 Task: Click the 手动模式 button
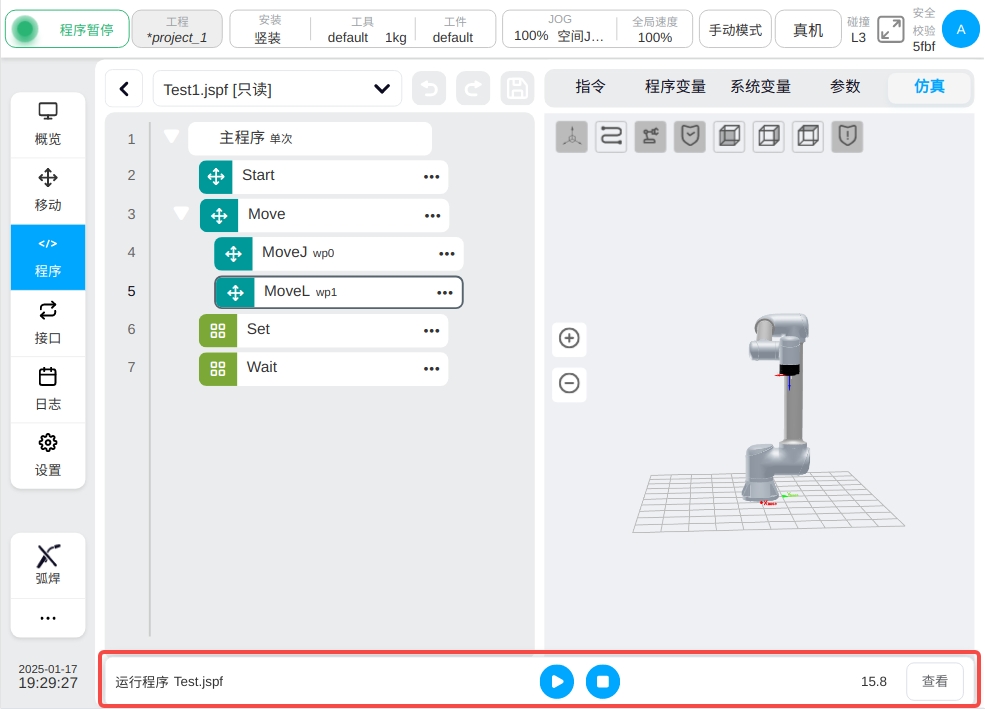coord(735,30)
